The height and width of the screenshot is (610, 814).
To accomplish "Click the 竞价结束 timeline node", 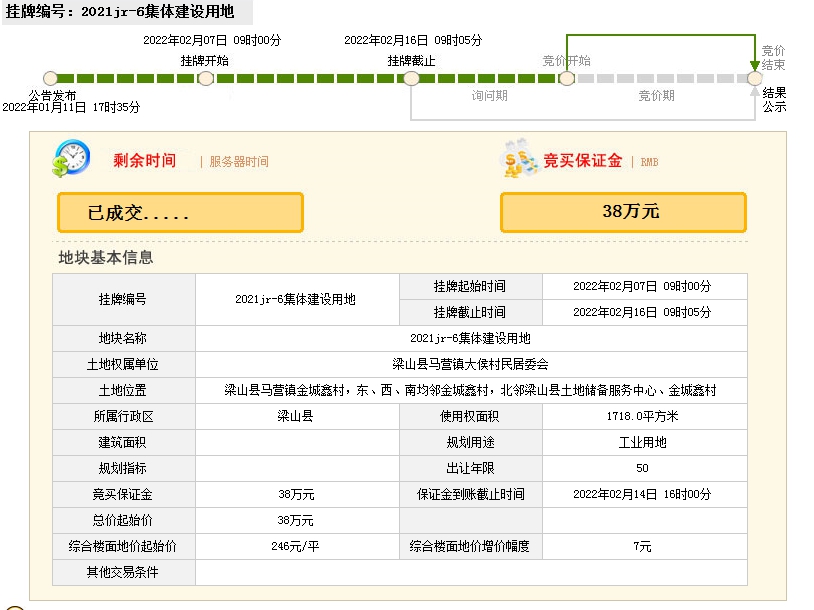I will (755, 78).
